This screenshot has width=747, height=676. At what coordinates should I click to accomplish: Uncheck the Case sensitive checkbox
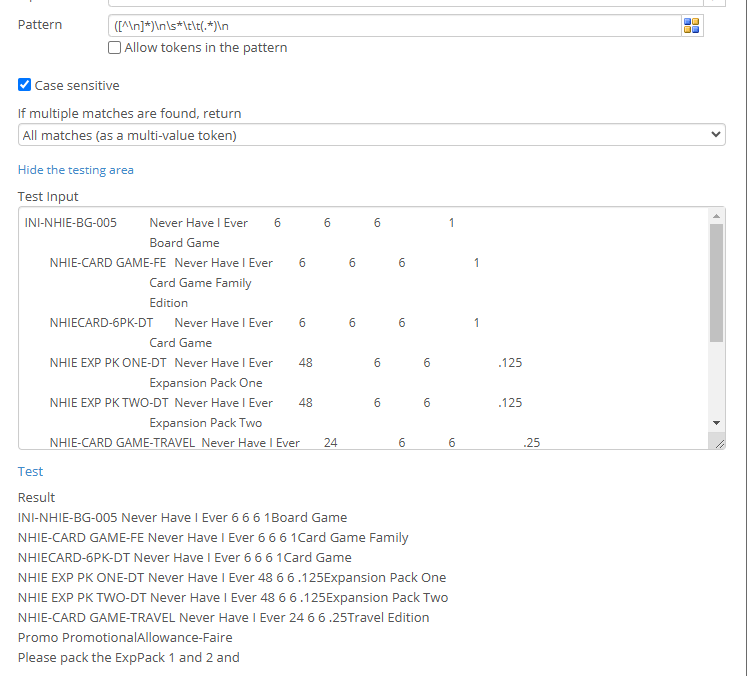(x=24, y=85)
